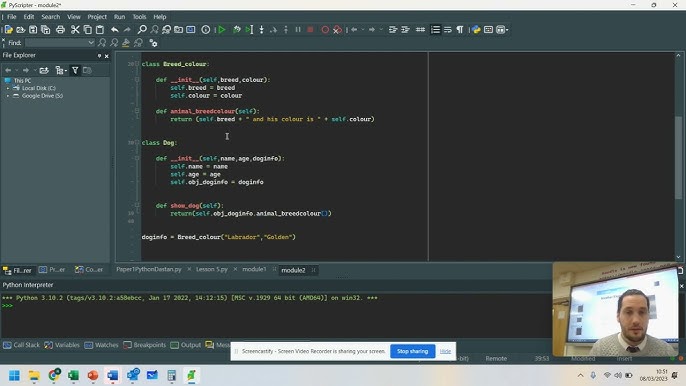The height and width of the screenshot is (386, 686).
Task: Open the Variables panel tab
Action: [x=62, y=345]
